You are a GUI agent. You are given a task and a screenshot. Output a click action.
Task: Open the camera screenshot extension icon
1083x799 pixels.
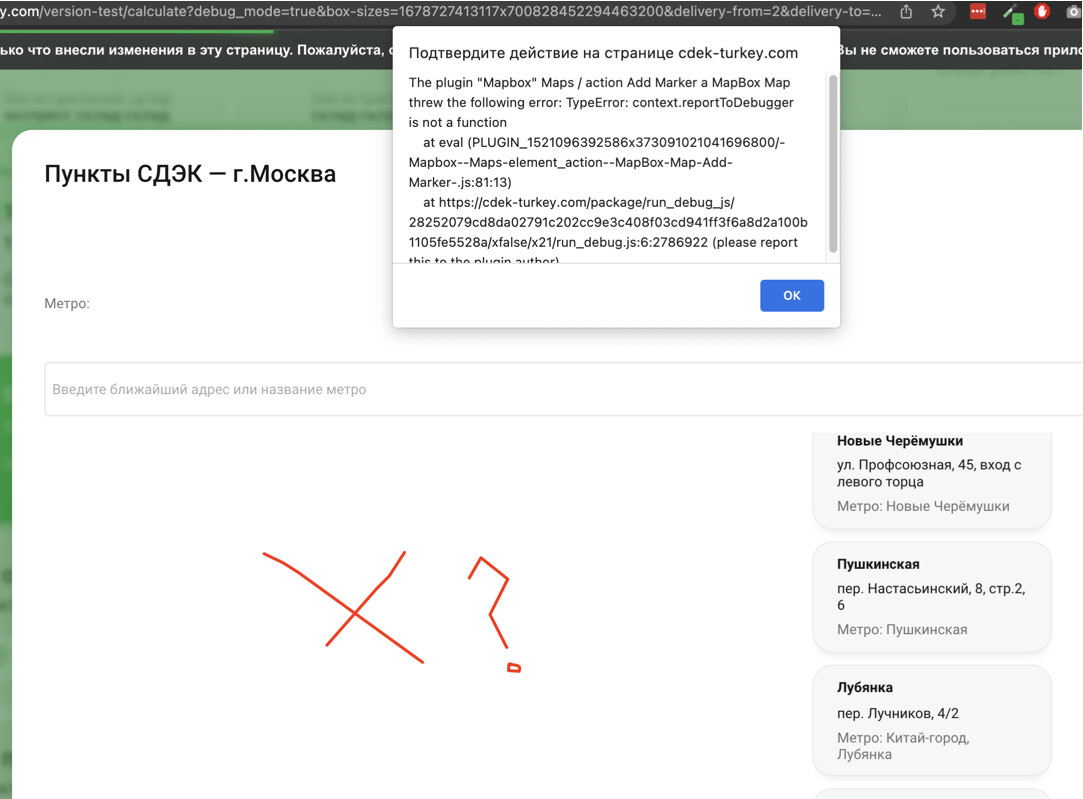[1075, 12]
